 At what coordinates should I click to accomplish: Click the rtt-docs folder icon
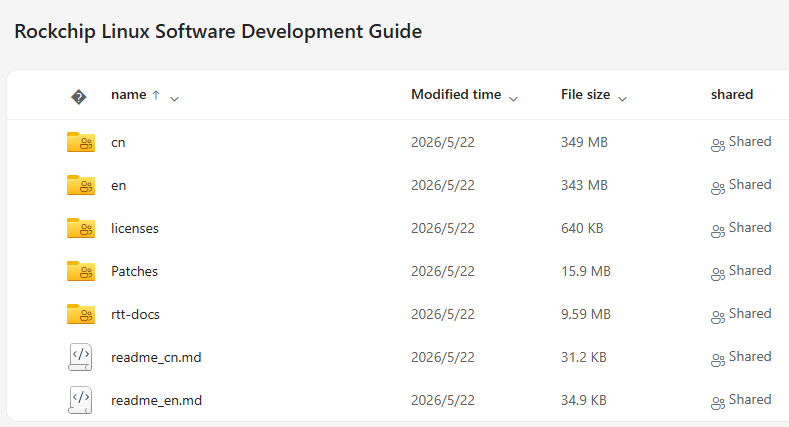81,314
